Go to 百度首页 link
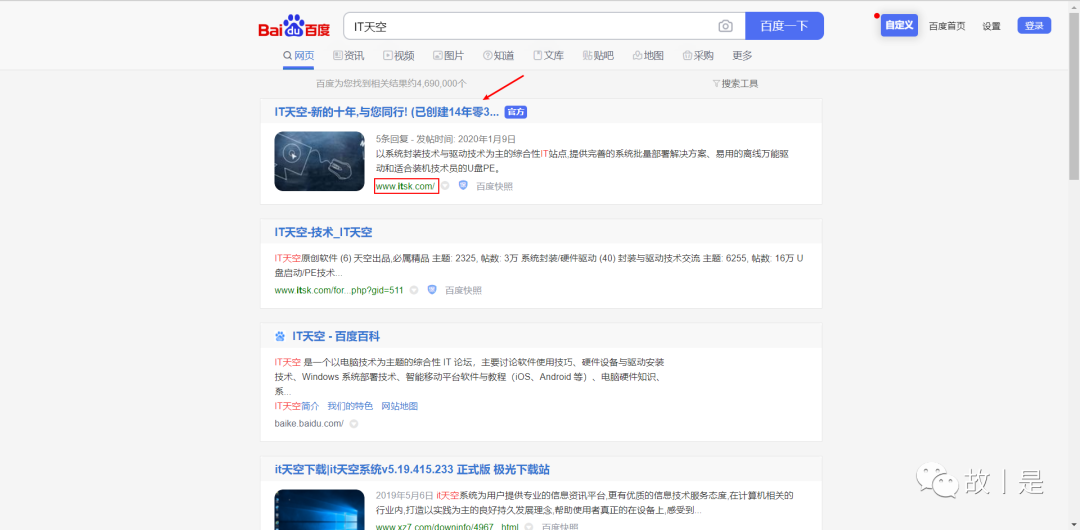 point(947,26)
